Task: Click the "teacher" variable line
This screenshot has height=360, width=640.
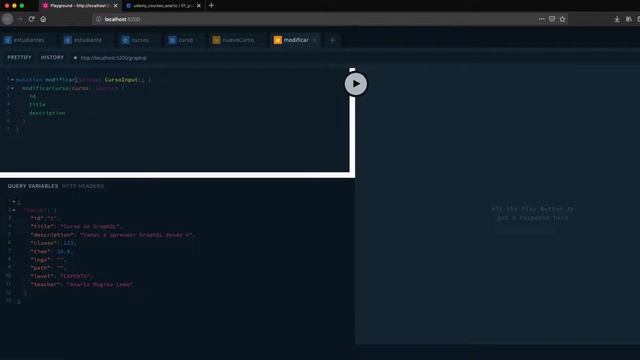Action: (82, 284)
